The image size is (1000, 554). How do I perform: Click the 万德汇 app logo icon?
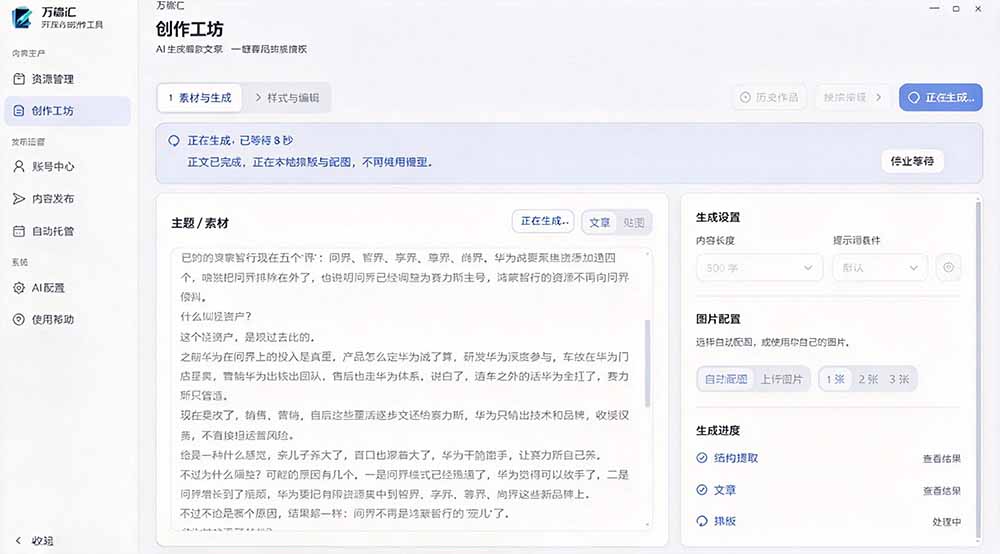[x=22, y=17]
